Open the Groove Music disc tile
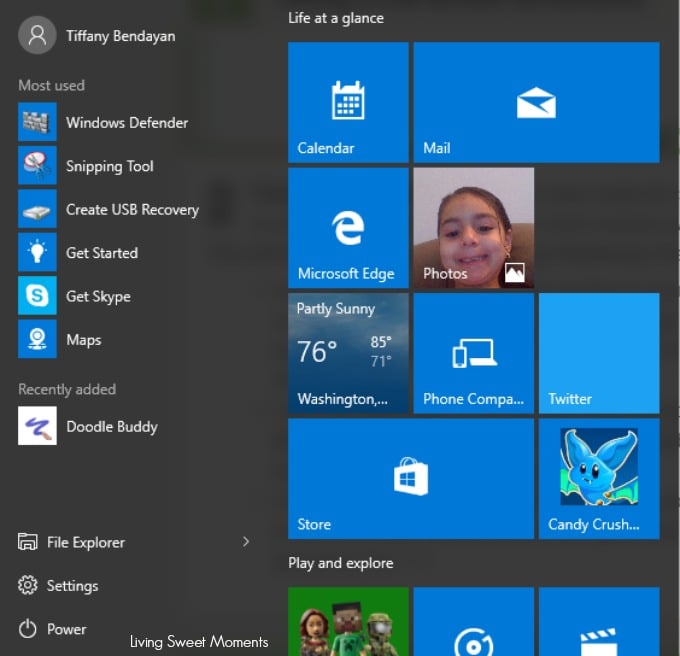 point(474,621)
